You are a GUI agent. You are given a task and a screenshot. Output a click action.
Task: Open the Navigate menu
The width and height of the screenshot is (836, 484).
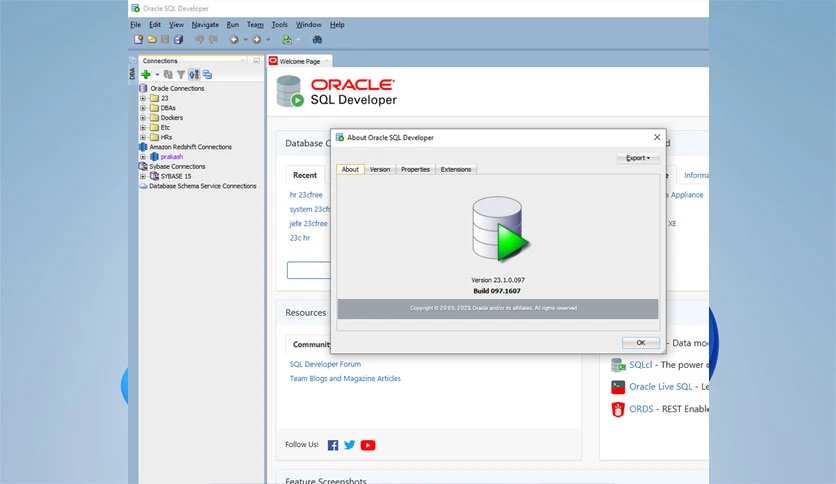(205, 25)
